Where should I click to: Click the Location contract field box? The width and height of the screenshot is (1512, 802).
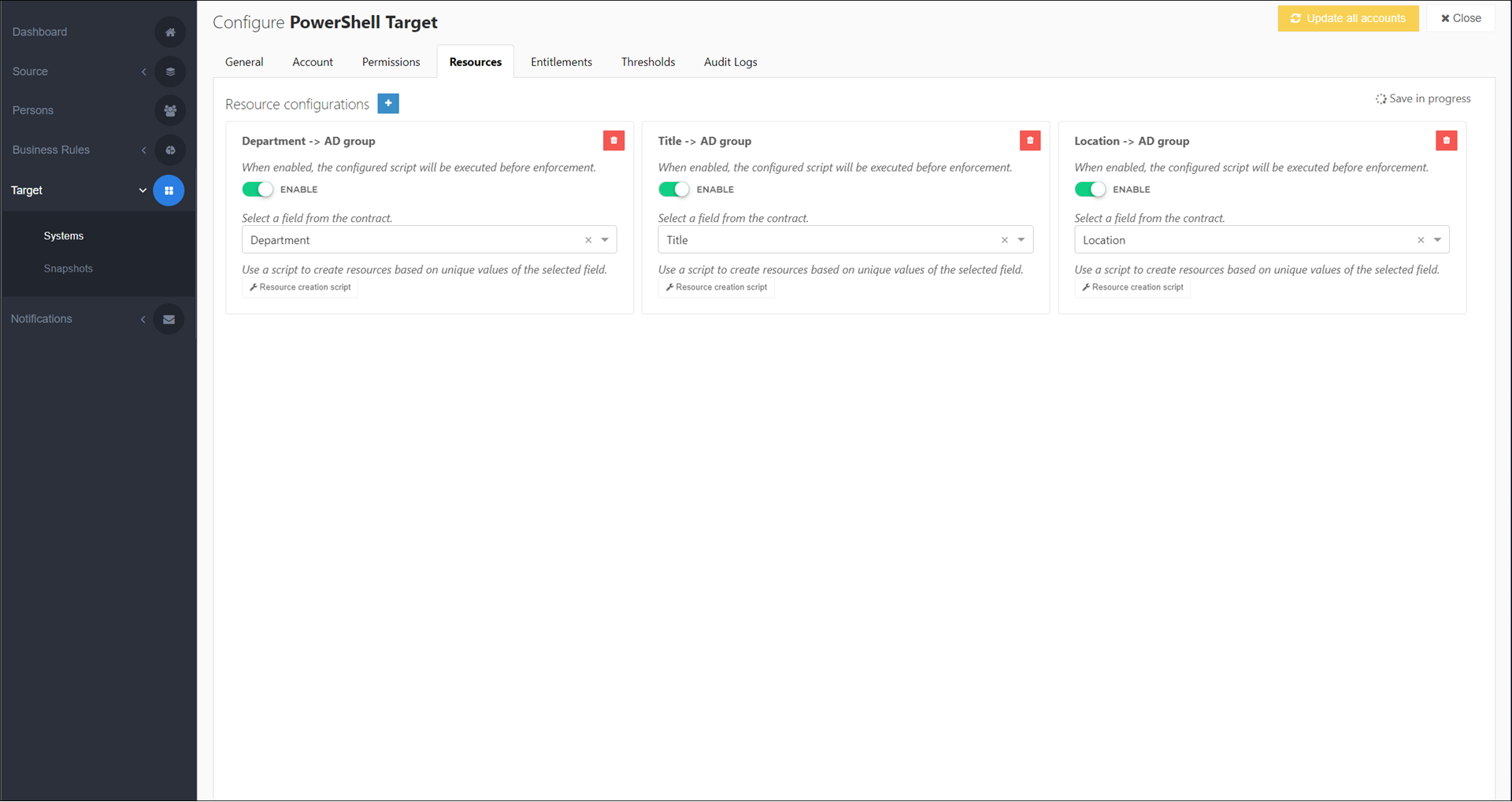tap(1262, 240)
